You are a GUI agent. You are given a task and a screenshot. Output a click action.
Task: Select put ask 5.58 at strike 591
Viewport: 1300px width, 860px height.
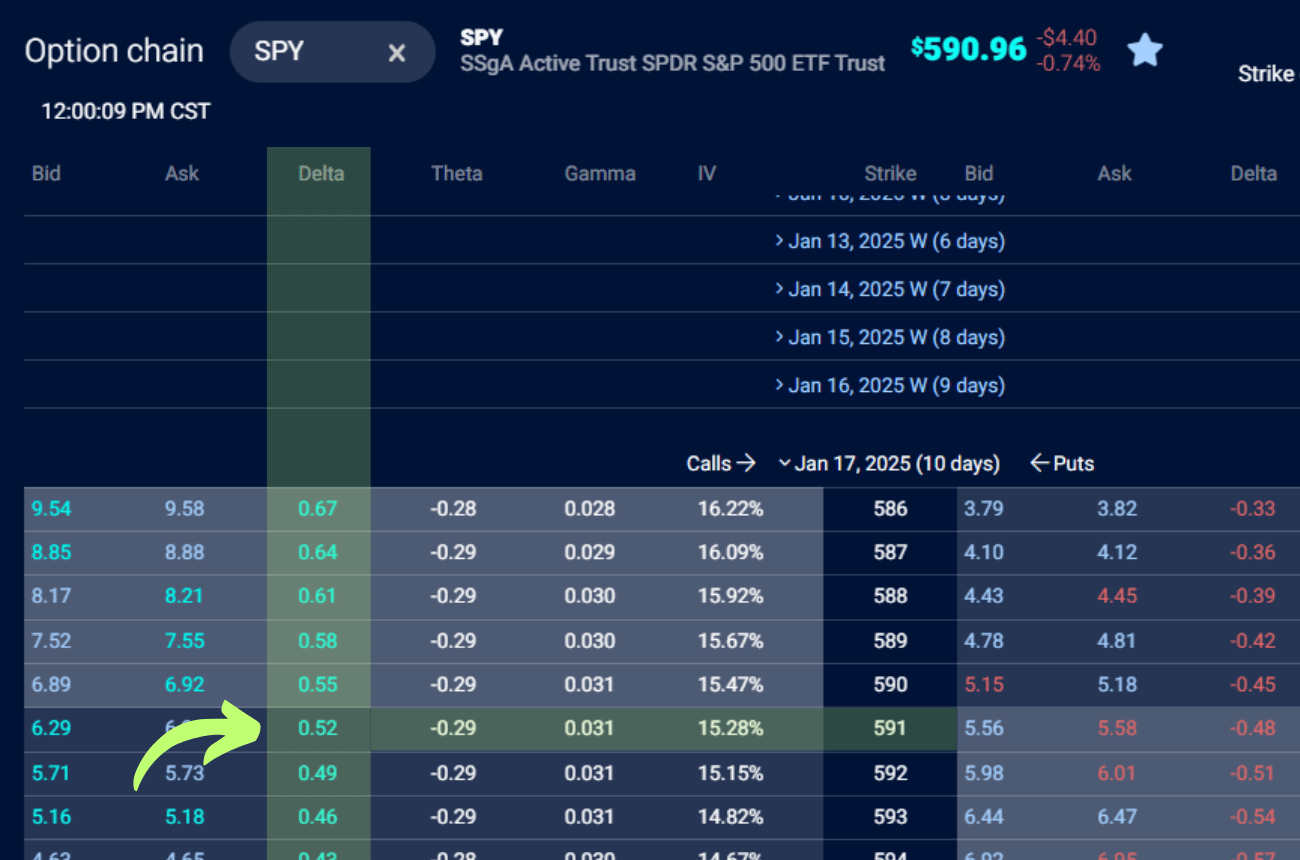(1117, 728)
